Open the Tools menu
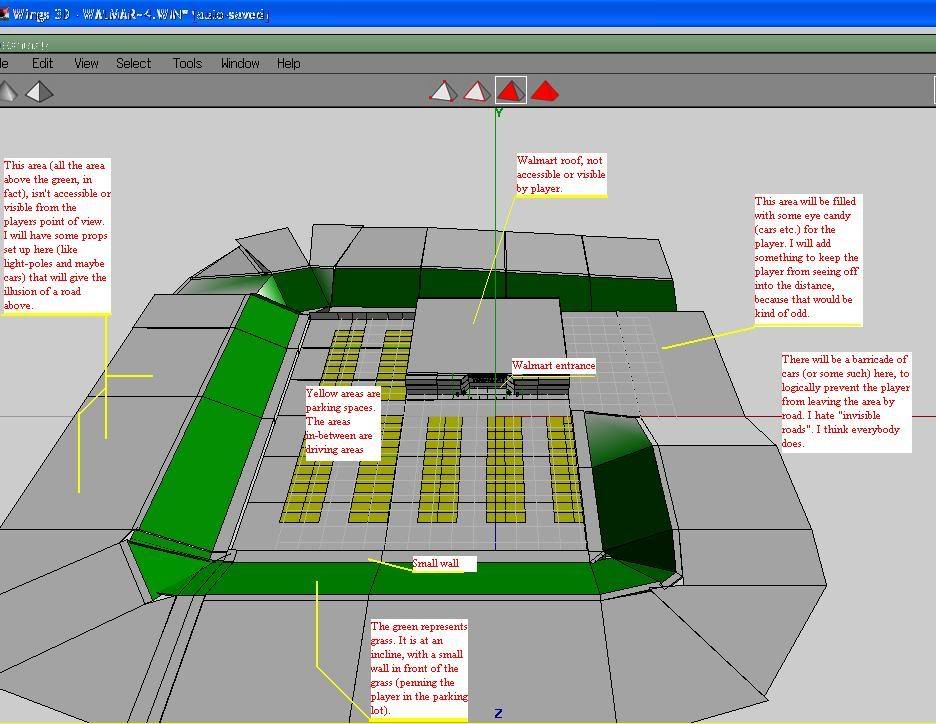Image resolution: width=936 pixels, height=724 pixels. point(187,63)
